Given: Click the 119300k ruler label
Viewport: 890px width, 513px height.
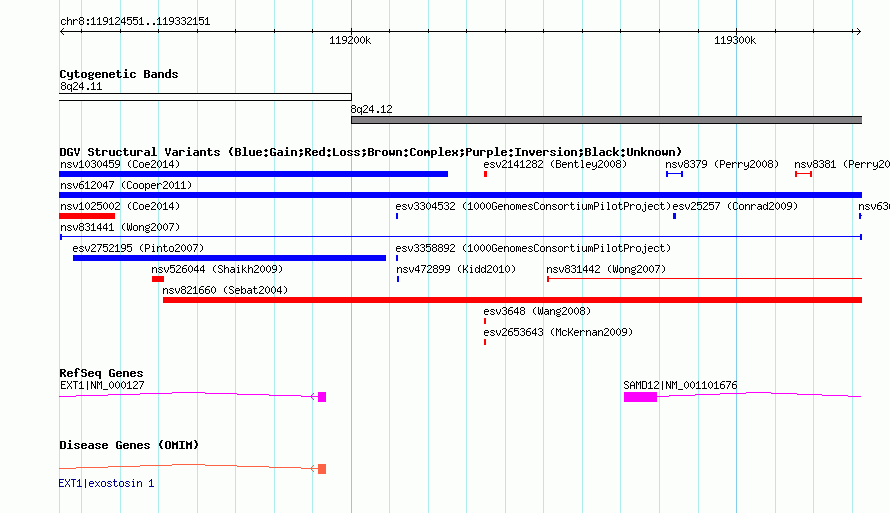Looking at the screenshot, I should click(735, 40).
